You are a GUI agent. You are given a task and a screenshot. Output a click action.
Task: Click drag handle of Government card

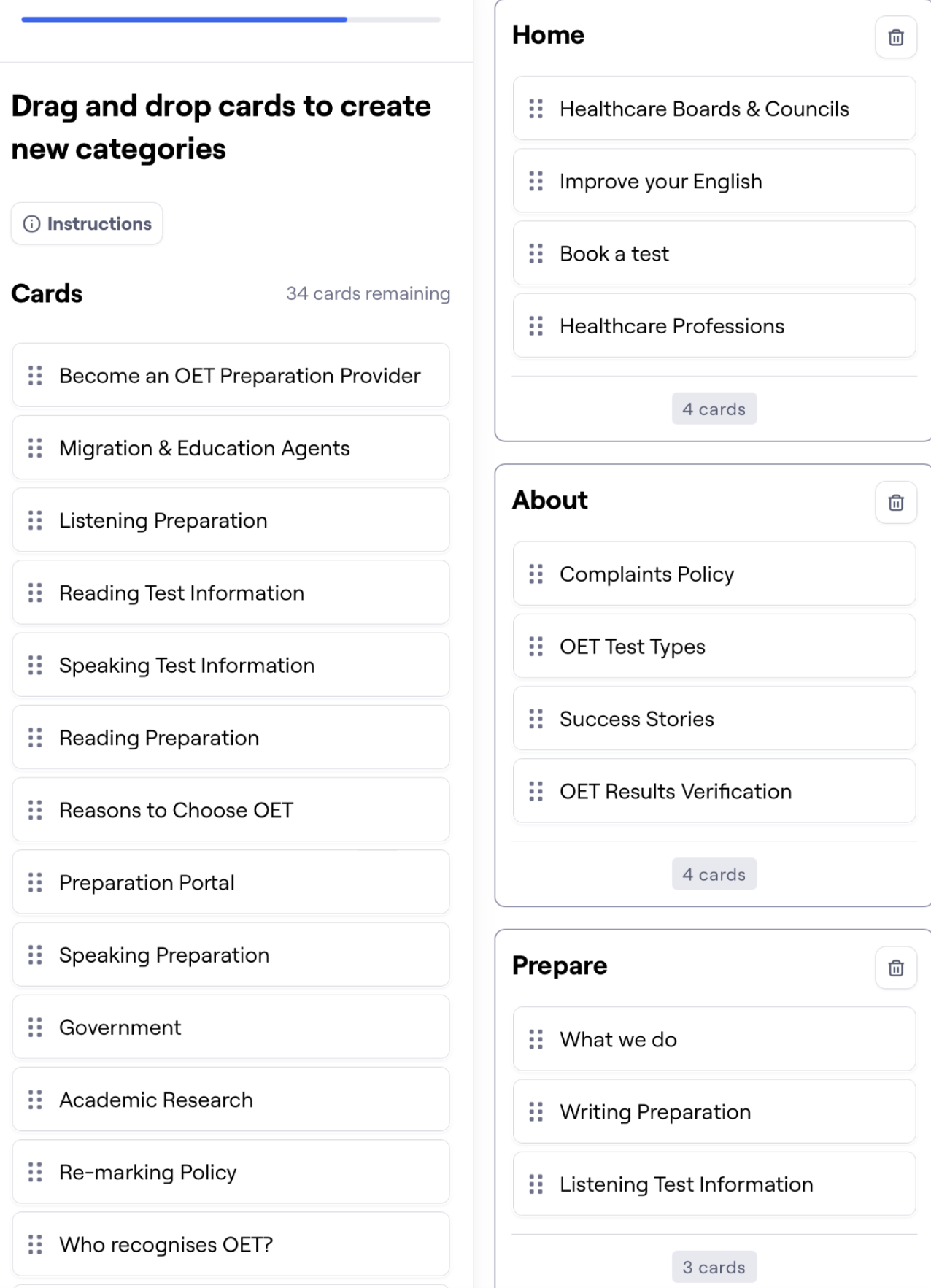[x=35, y=1027]
